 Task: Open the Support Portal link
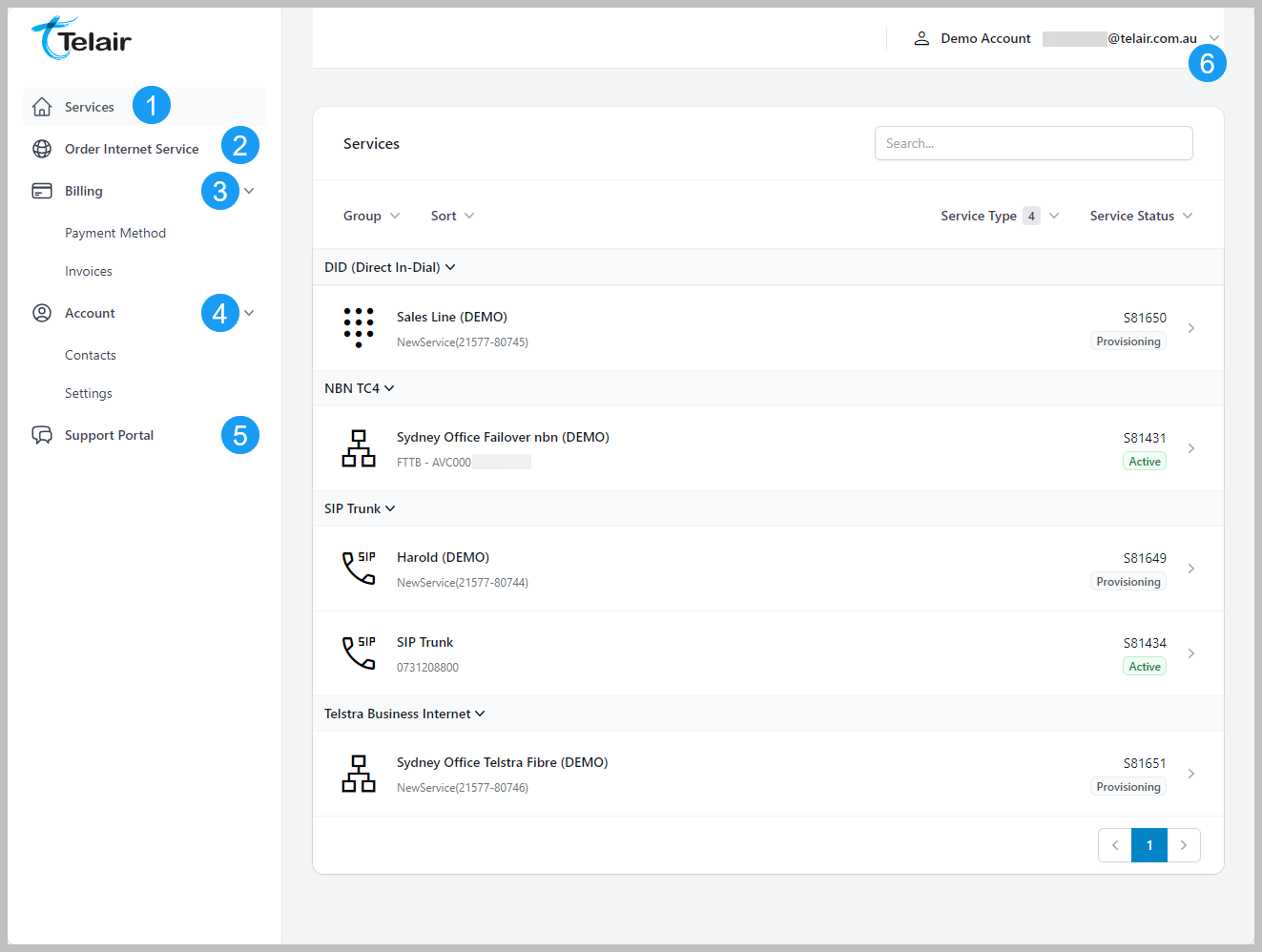[109, 435]
